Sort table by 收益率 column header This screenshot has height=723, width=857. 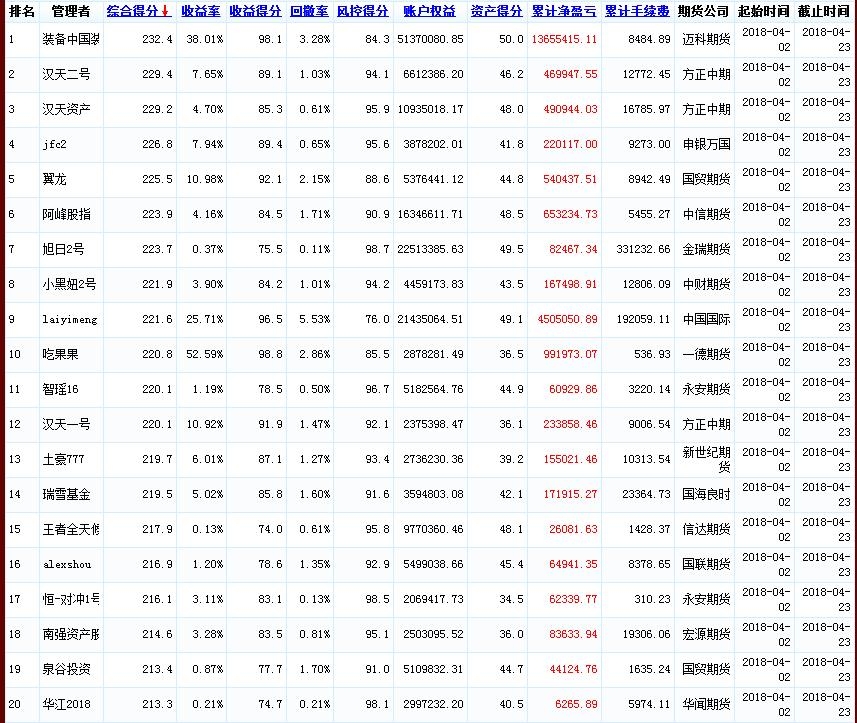click(201, 12)
